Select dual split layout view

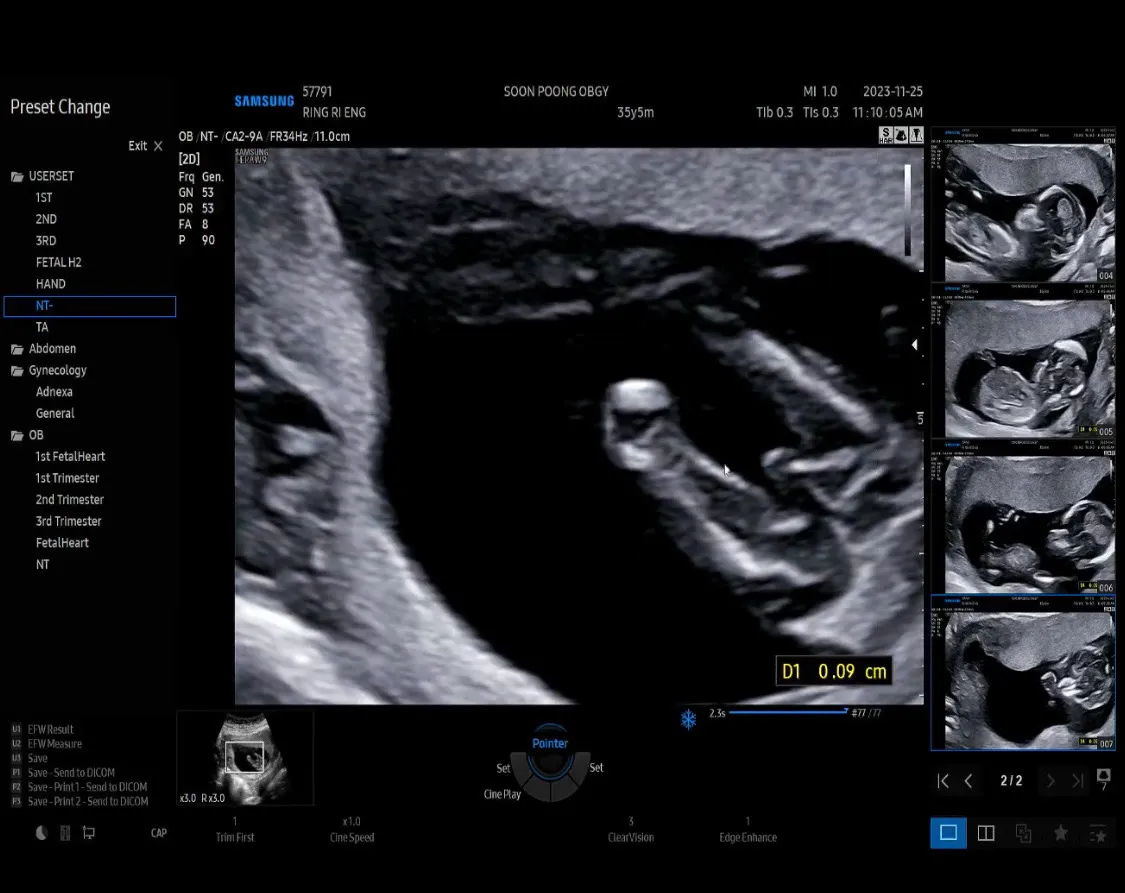point(986,833)
